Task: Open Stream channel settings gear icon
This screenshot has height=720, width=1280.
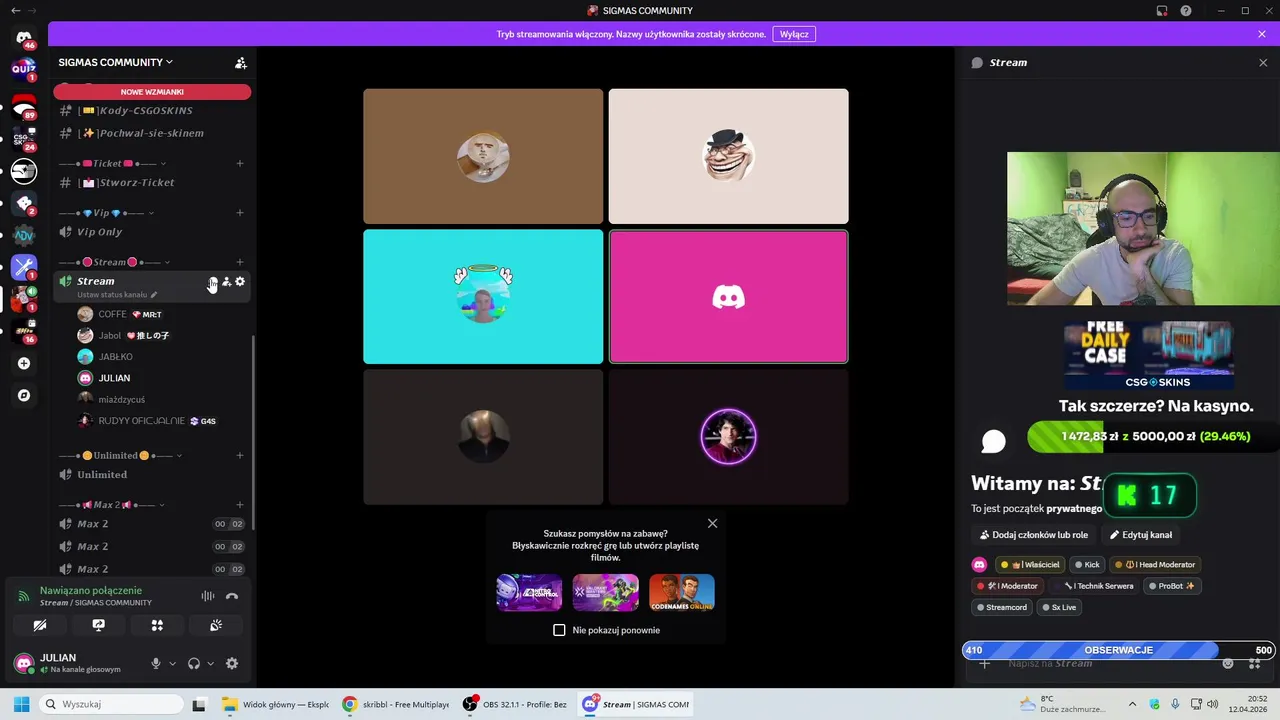Action: click(240, 282)
